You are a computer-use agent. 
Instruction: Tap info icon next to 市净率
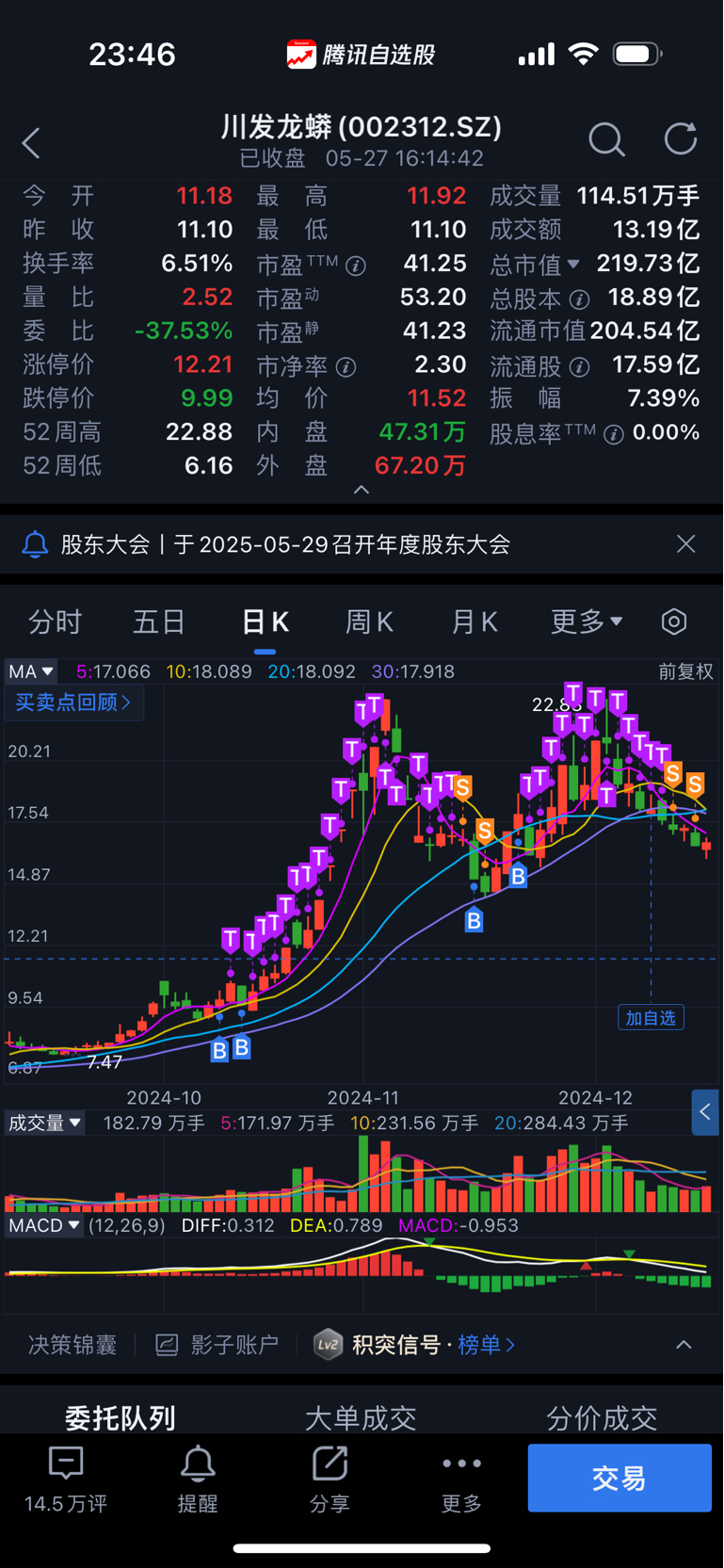[x=346, y=366]
